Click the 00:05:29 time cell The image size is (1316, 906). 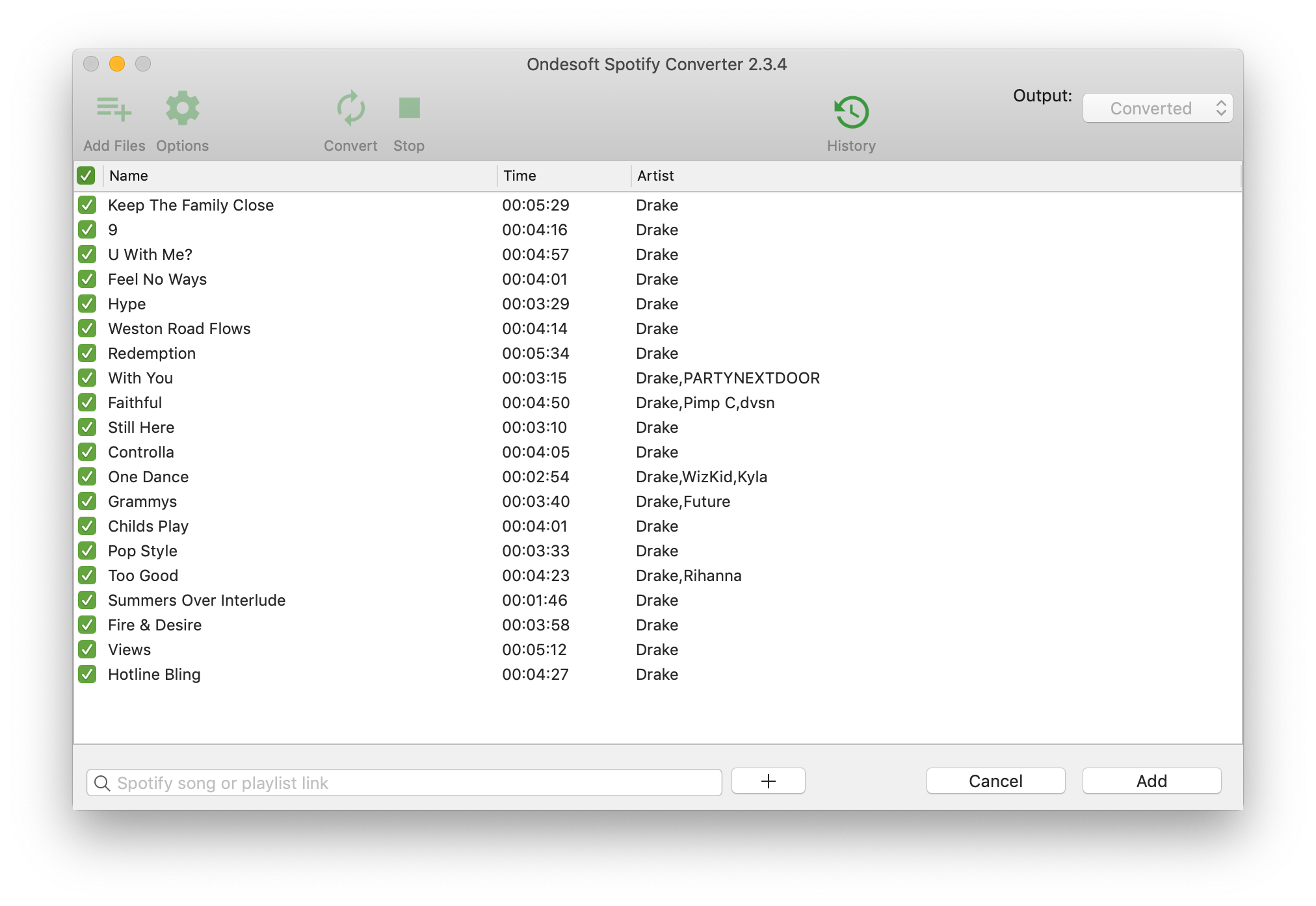point(535,205)
